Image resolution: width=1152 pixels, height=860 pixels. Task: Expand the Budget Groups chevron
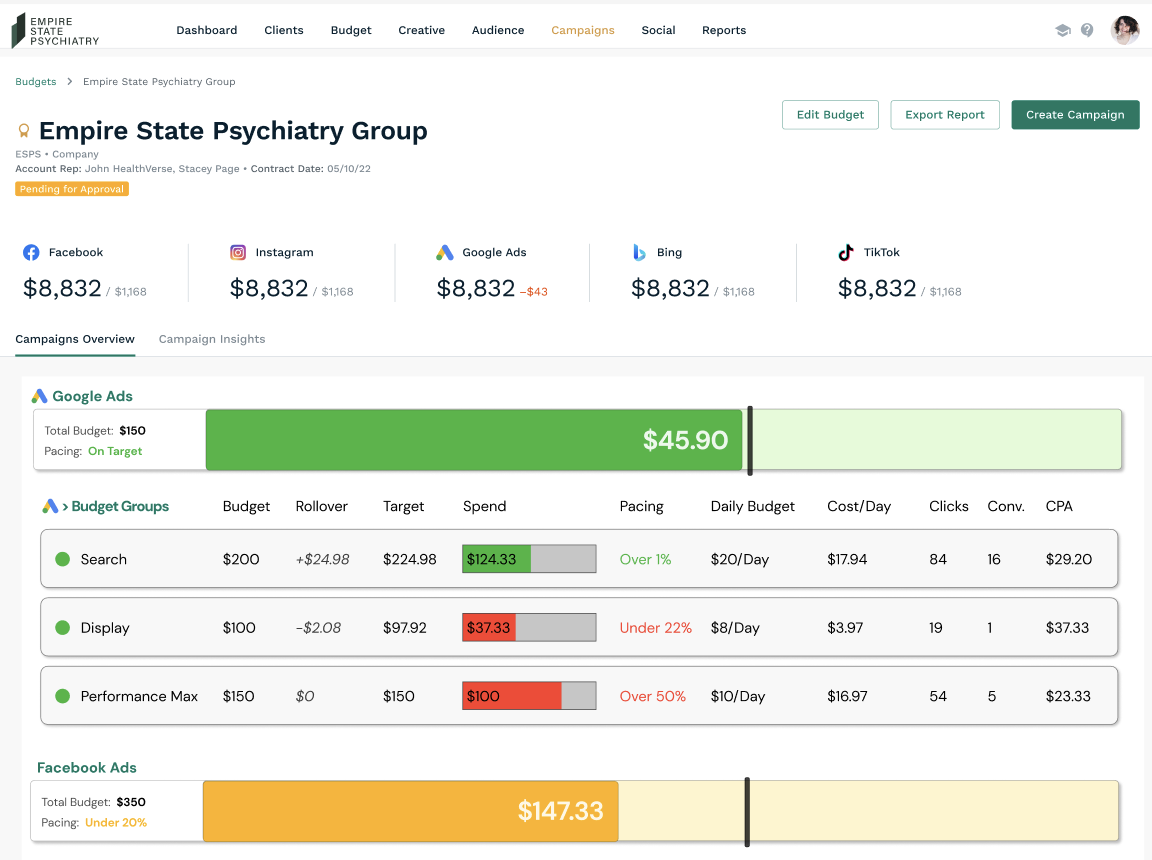[x=65, y=507]
